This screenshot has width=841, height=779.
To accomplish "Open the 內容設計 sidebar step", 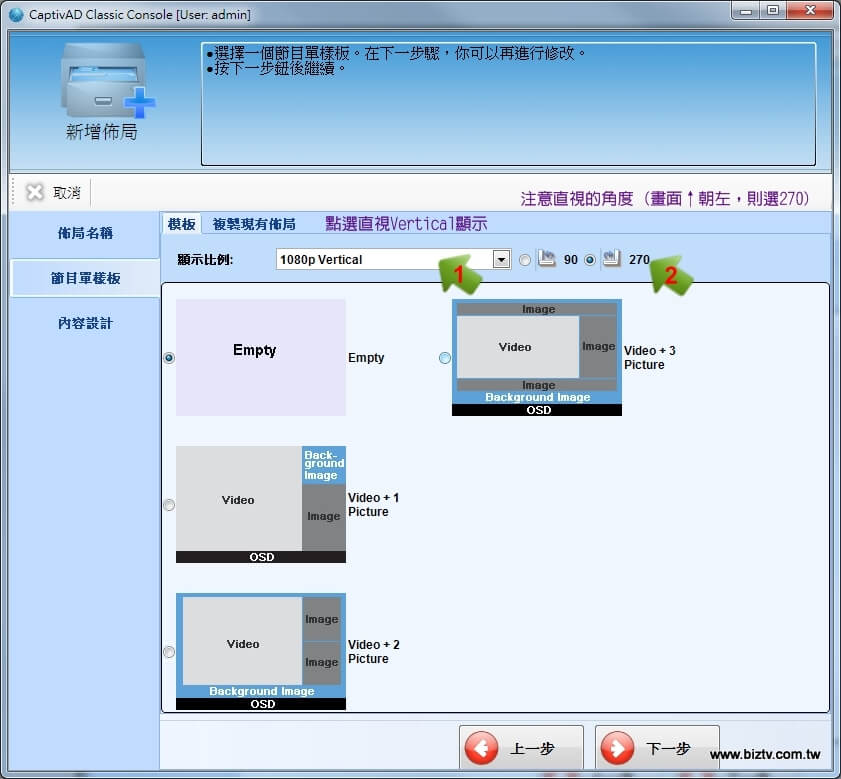I will 85,323.
